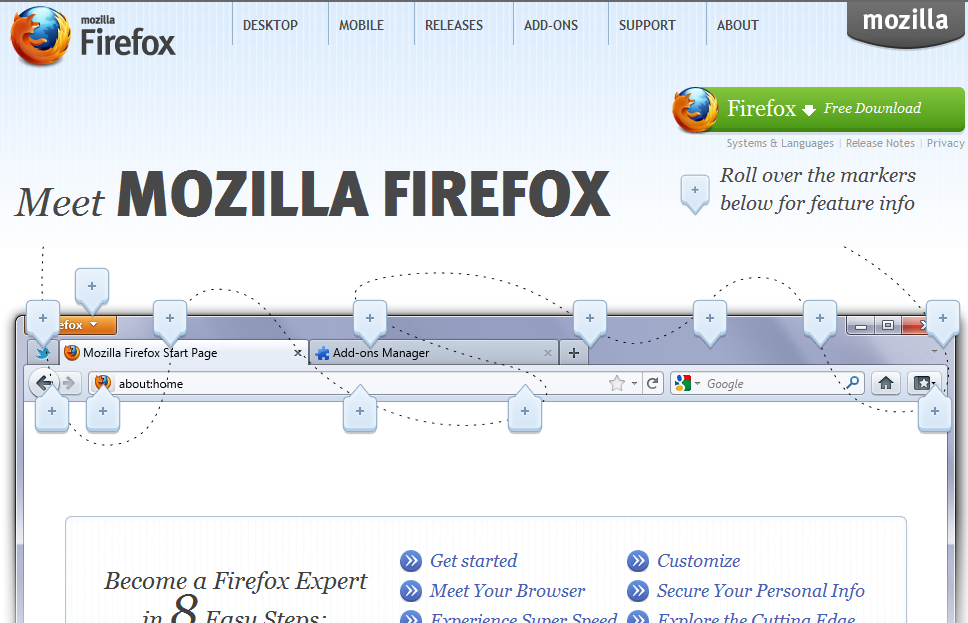Image resolution: width=968 pixels, height=623 pixels.
Task: Click the plus marker above the Add-ons Manager tab
Action: pyautogui.click(x=370, y=321)
